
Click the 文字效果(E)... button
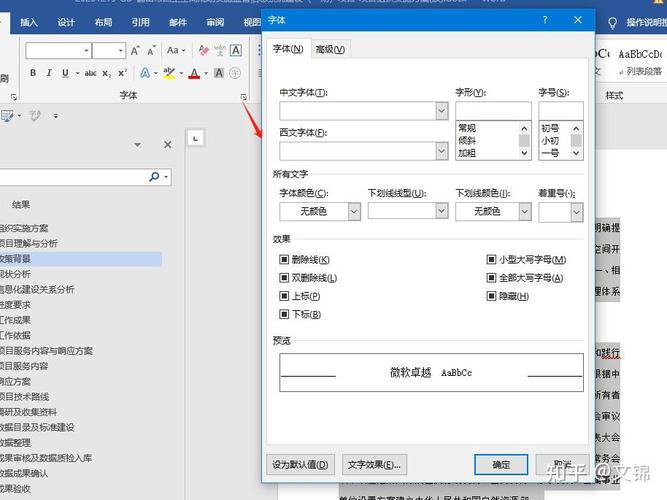[x=374, y=465]
